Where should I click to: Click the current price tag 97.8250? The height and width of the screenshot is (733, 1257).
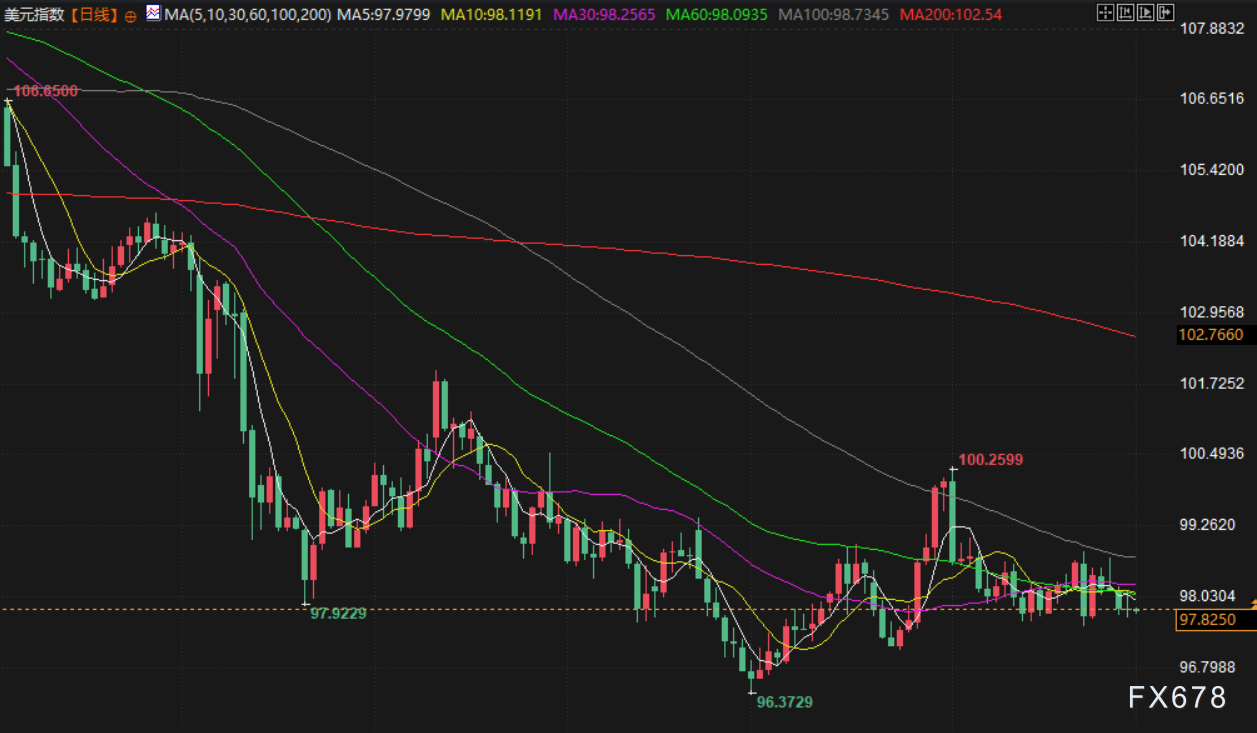[x=1208, y=620]
